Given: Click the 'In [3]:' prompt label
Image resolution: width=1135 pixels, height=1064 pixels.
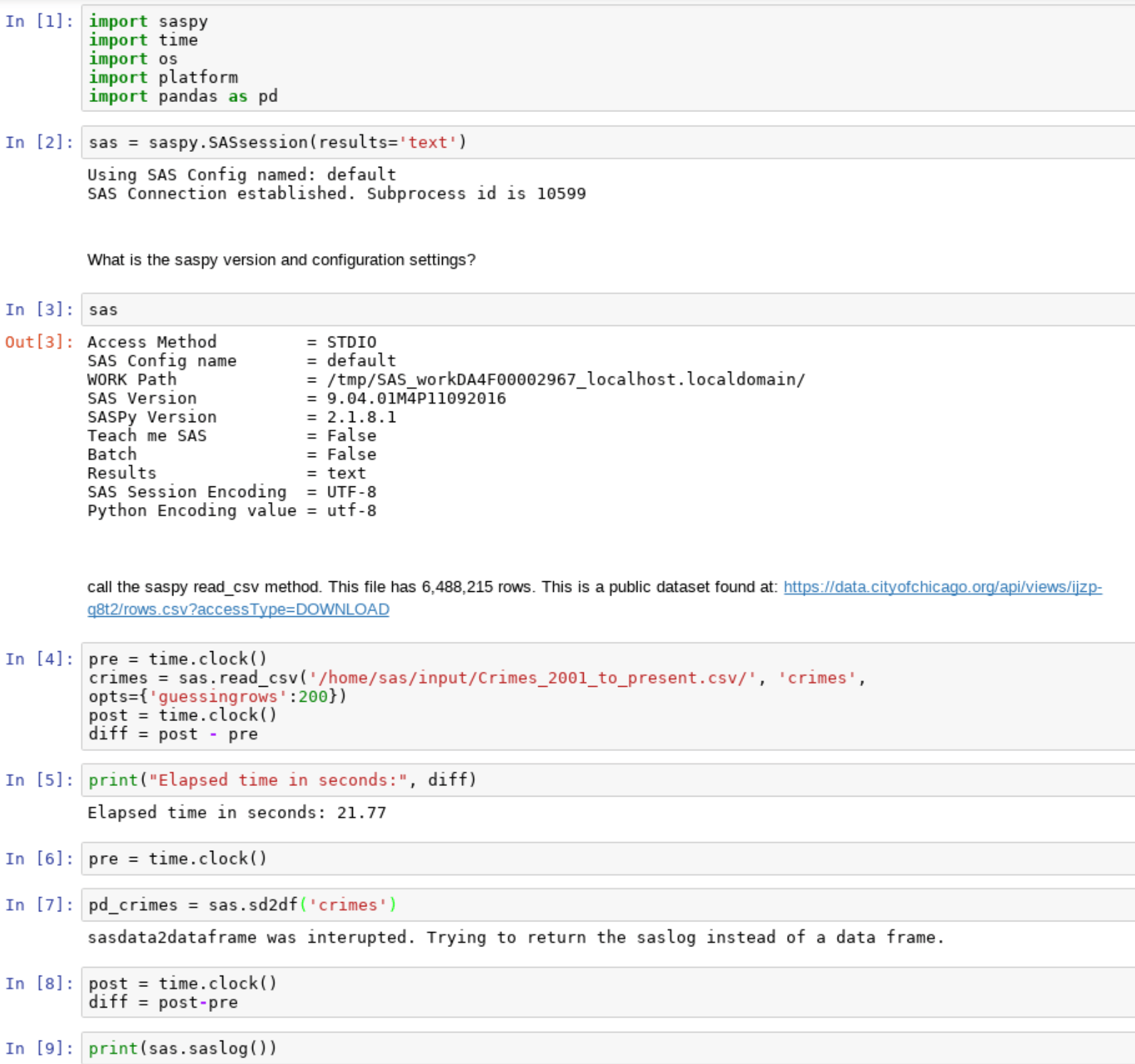Looking at the screenshot, I should [39, 310].
